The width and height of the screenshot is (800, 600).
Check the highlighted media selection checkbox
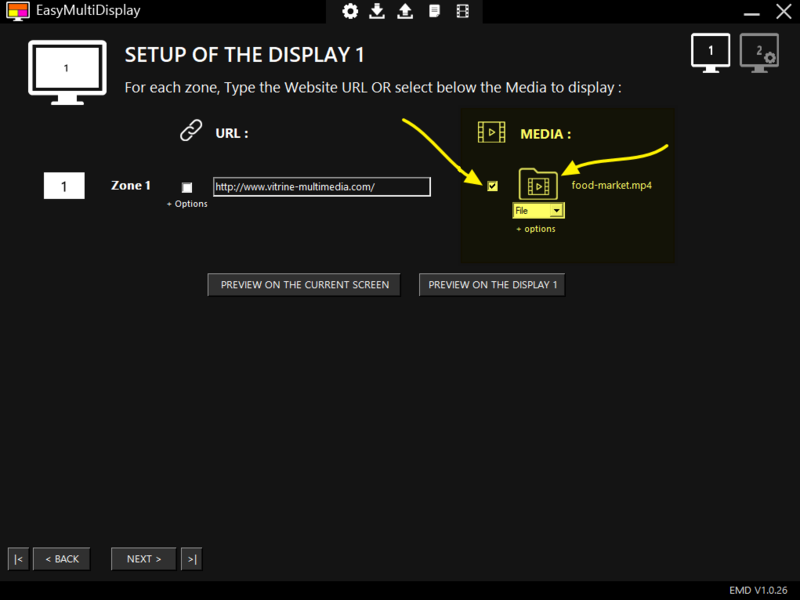(493, 186)
